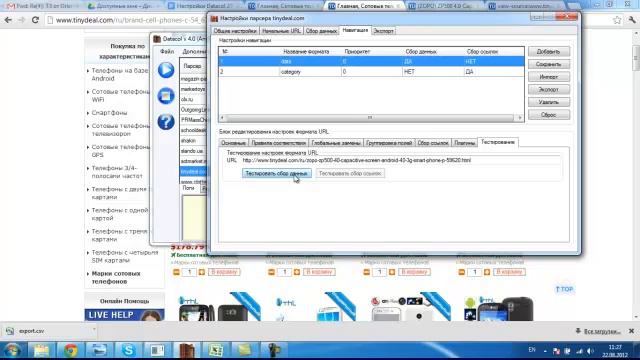640x360 pixels.
Task: Click the Chrome back arrow
Action: pyautogui.click(x=8, y=20)
